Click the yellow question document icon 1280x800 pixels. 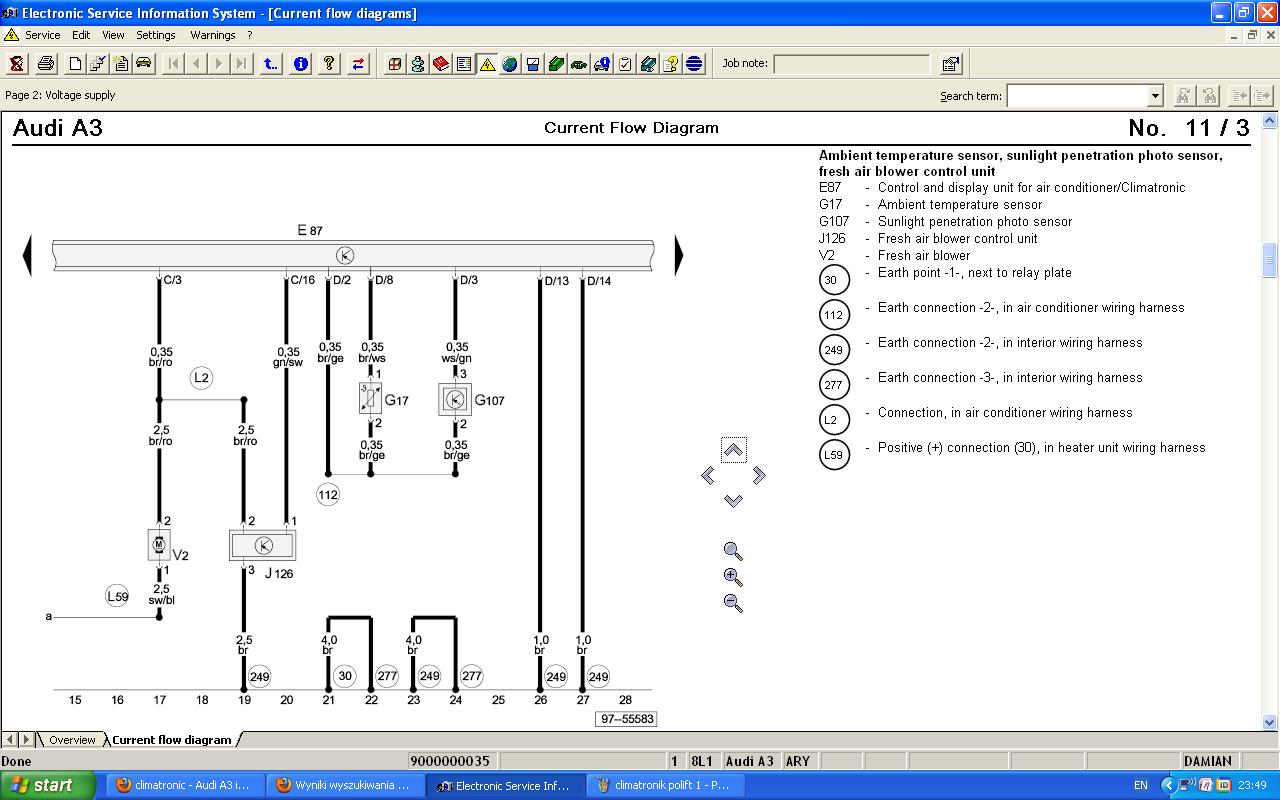671,64
